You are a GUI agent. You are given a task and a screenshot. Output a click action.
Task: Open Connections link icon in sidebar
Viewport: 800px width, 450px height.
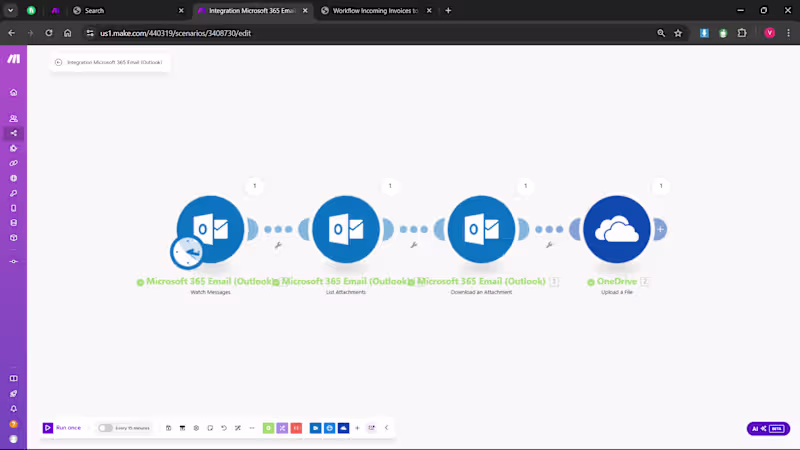pyautogui.click(x=14, y=163)
